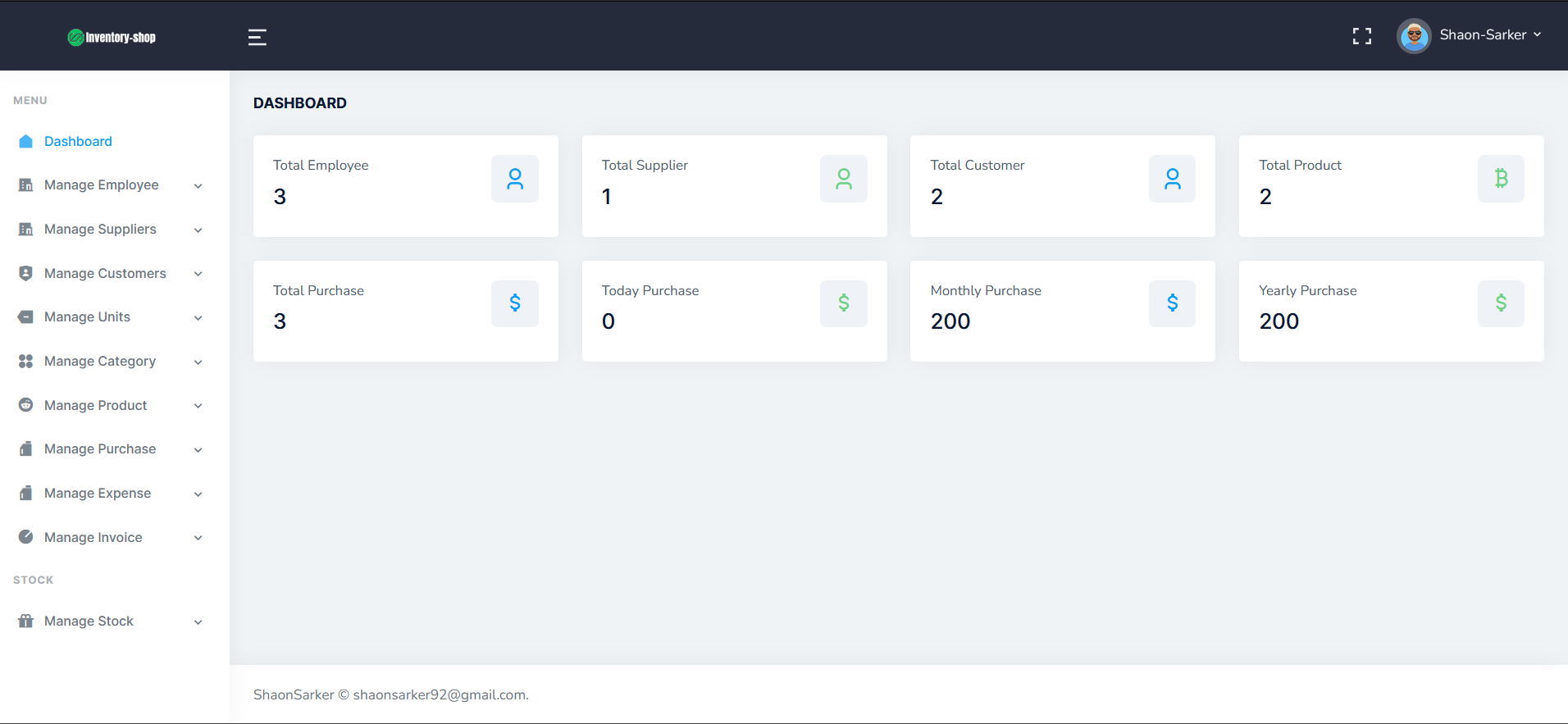Open the Dashboard menu item
Image resolution: width=1568 pixels, height=724 pixels.
tap(78, 141)
